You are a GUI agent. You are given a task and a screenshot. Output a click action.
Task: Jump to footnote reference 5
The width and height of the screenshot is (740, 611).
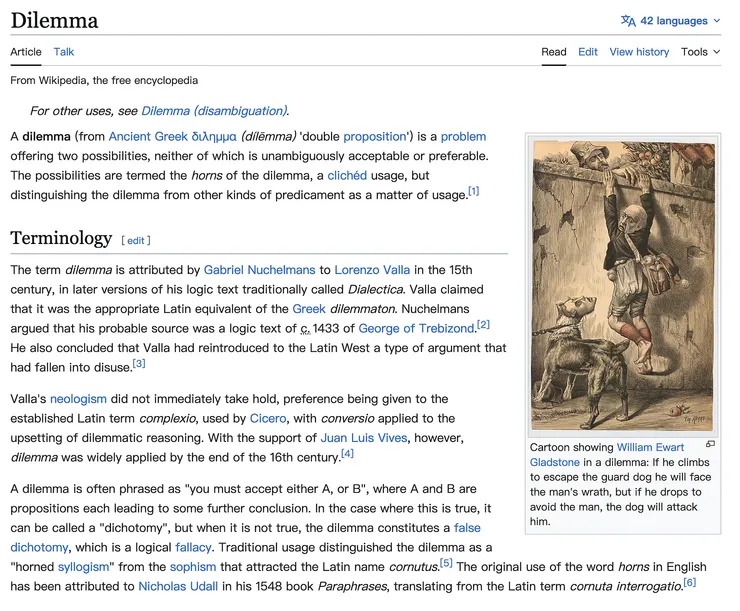446,563
